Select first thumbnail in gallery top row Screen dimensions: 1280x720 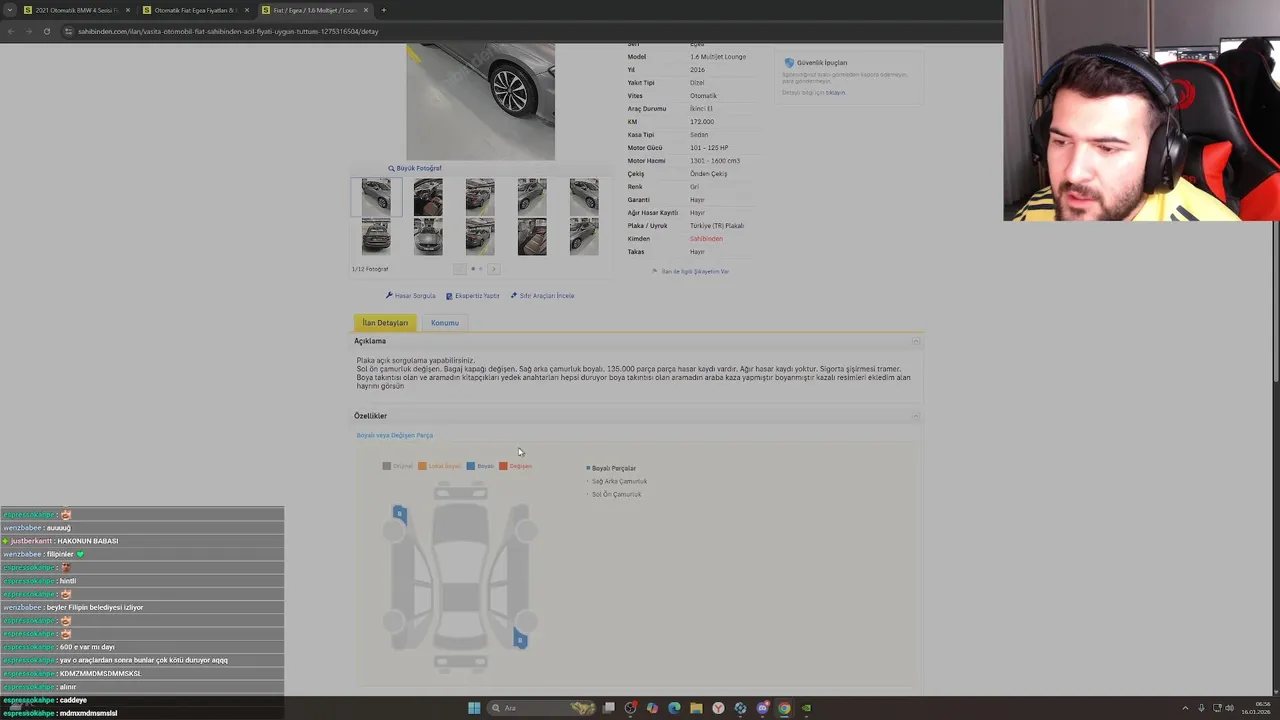[x=376, y=197]
